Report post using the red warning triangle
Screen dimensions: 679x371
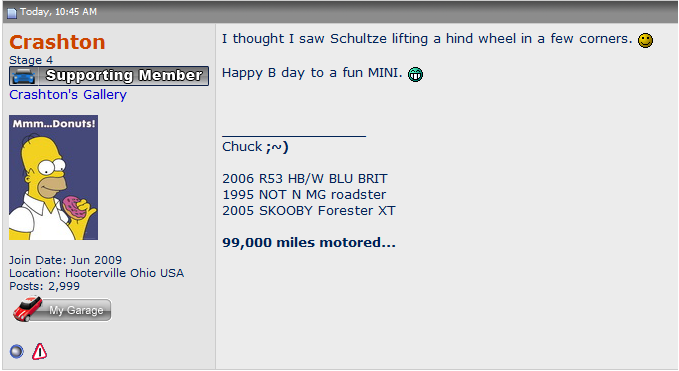coord(39,351)
